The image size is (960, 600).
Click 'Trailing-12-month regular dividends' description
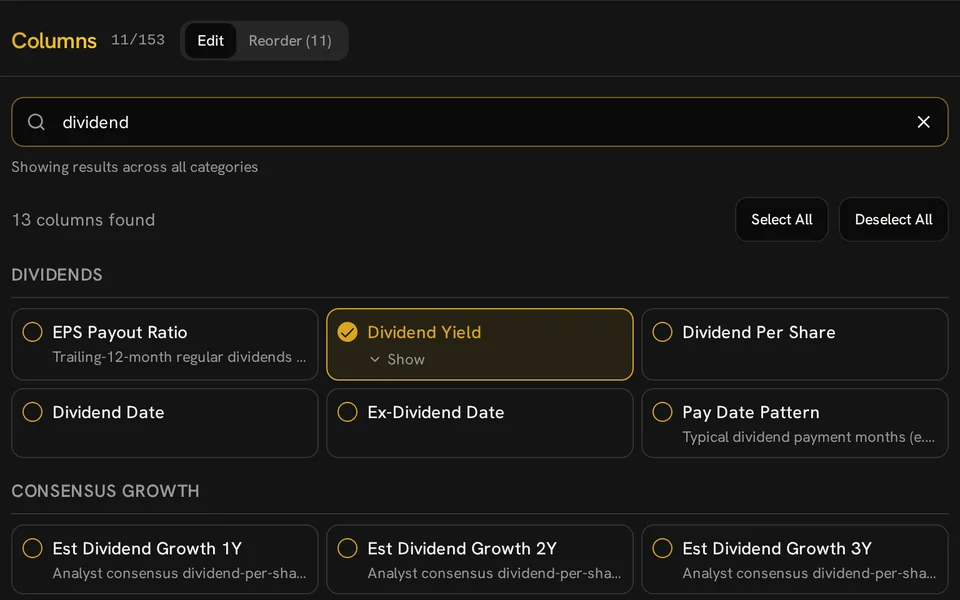tap(179, 357)
